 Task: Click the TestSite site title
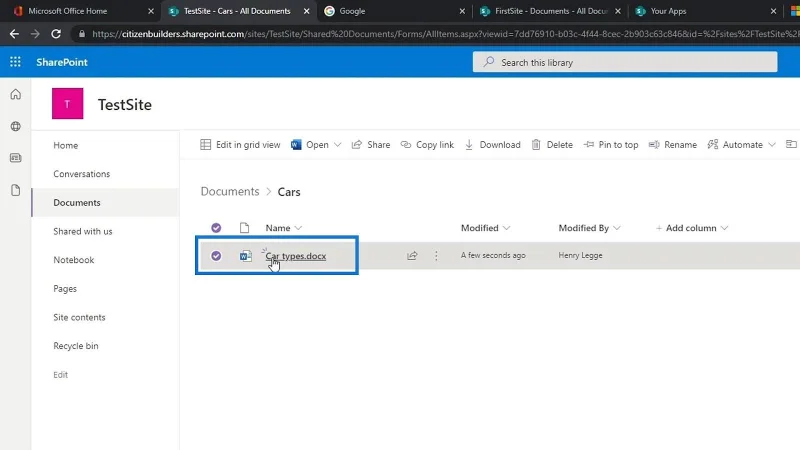point(125,104)
